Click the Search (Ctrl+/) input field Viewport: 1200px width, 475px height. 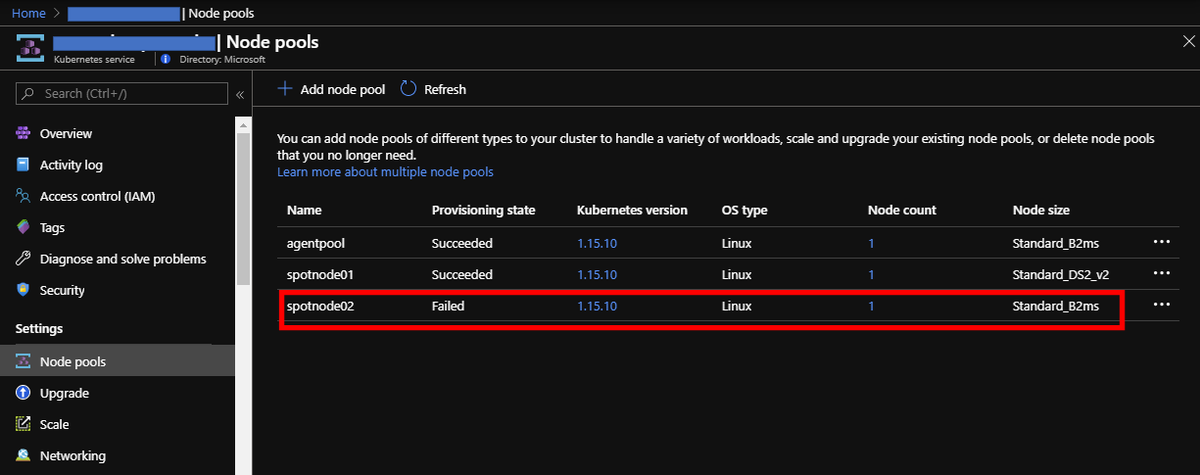pos(121,94)
